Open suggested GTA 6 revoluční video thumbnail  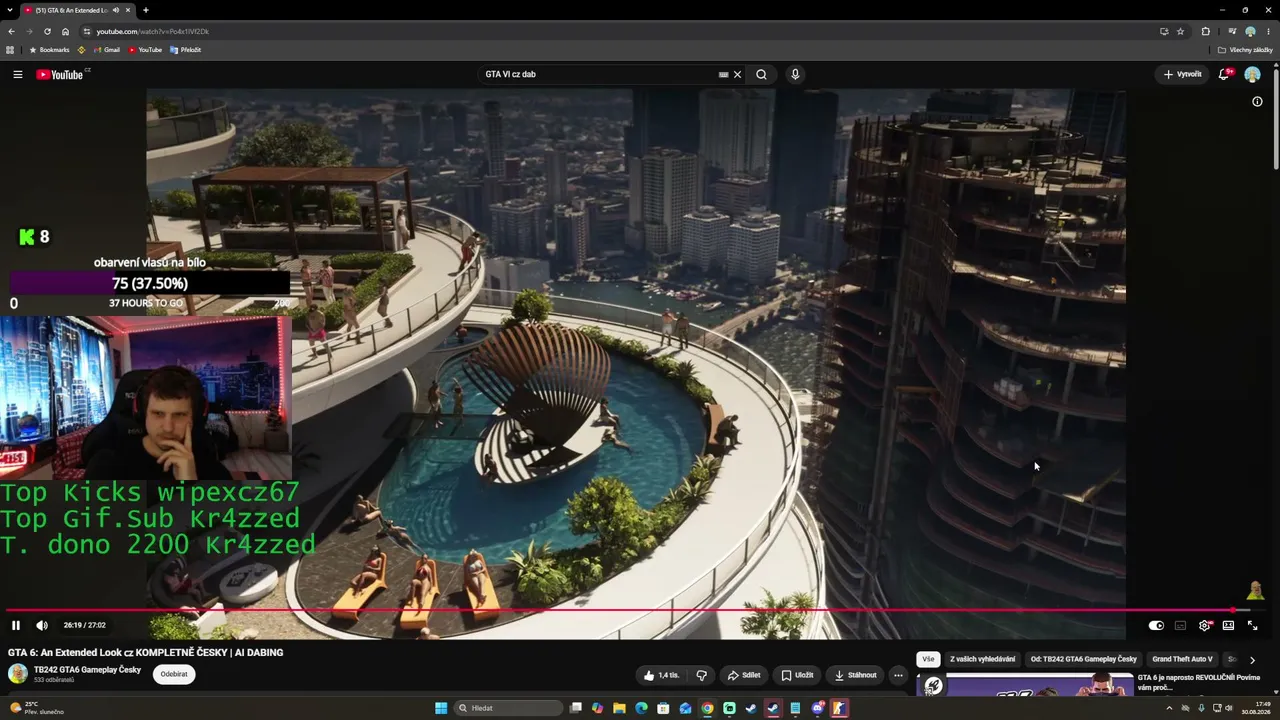[1024, 685]
